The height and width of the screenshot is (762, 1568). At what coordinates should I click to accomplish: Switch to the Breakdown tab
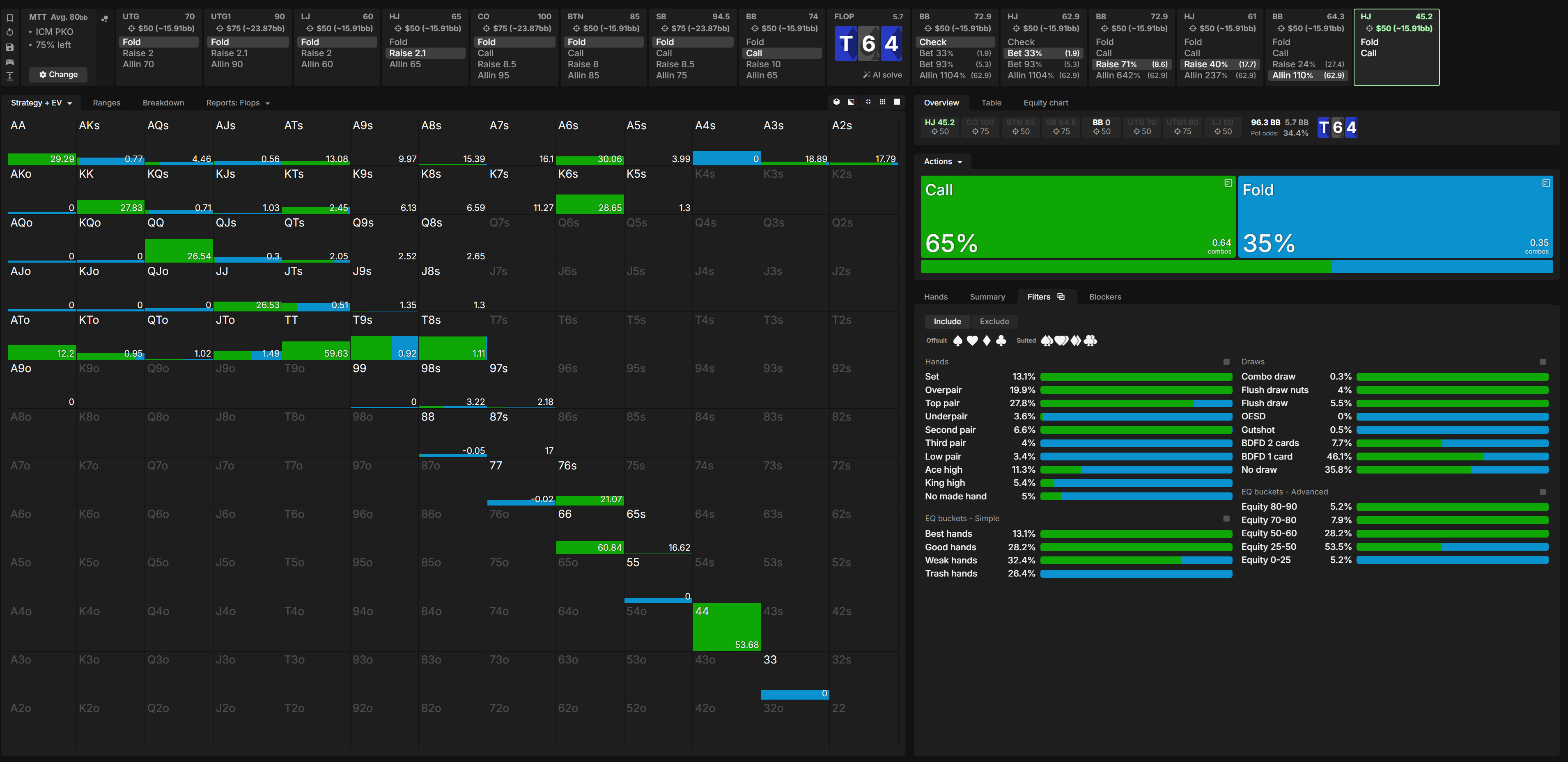163,103
